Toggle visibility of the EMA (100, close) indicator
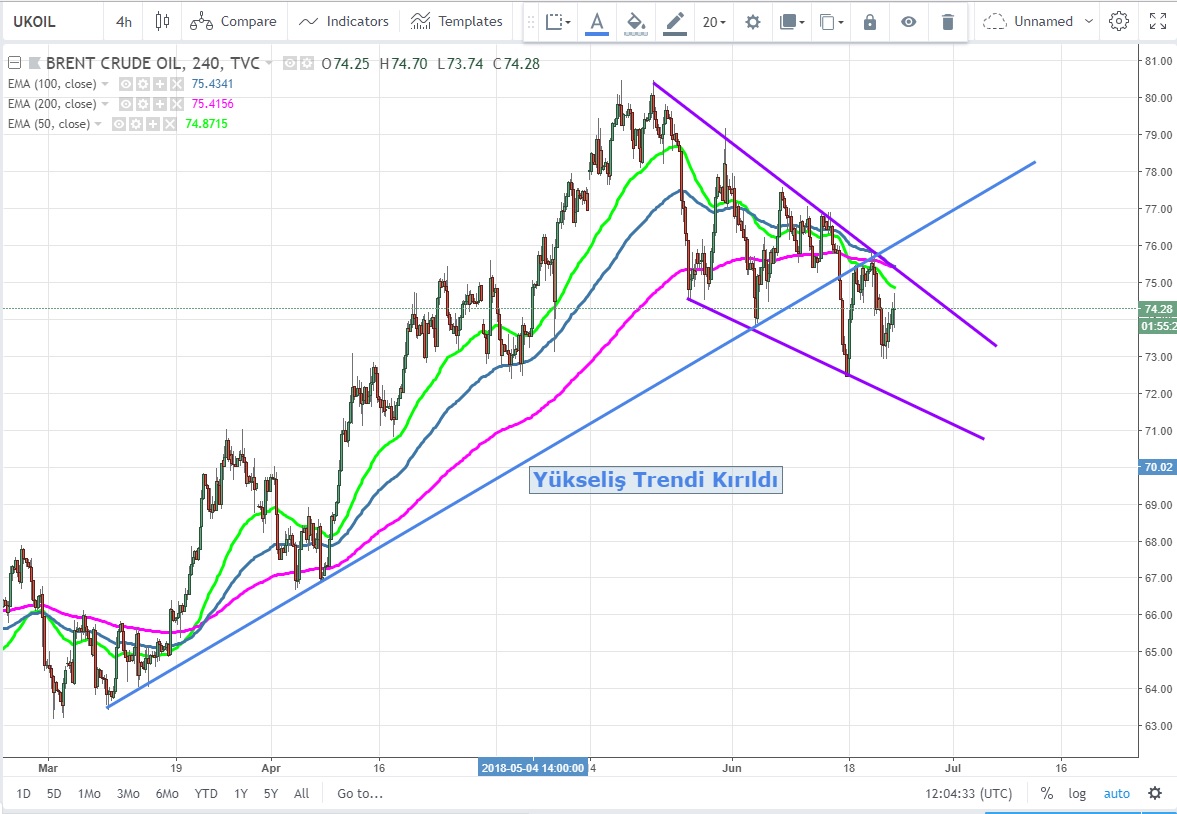 (126, 84)
